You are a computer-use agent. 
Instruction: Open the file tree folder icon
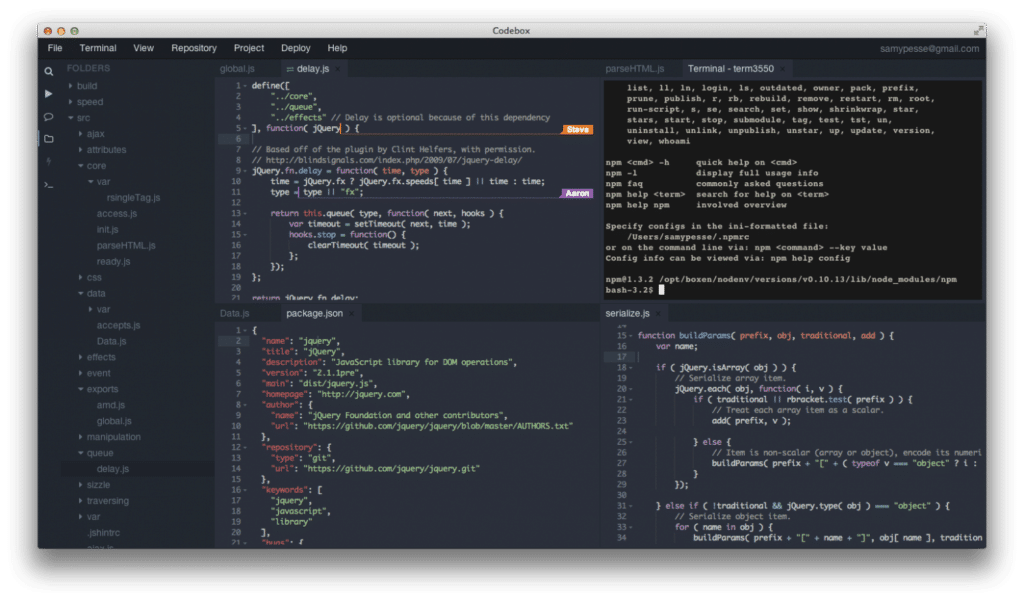(49, 139)
